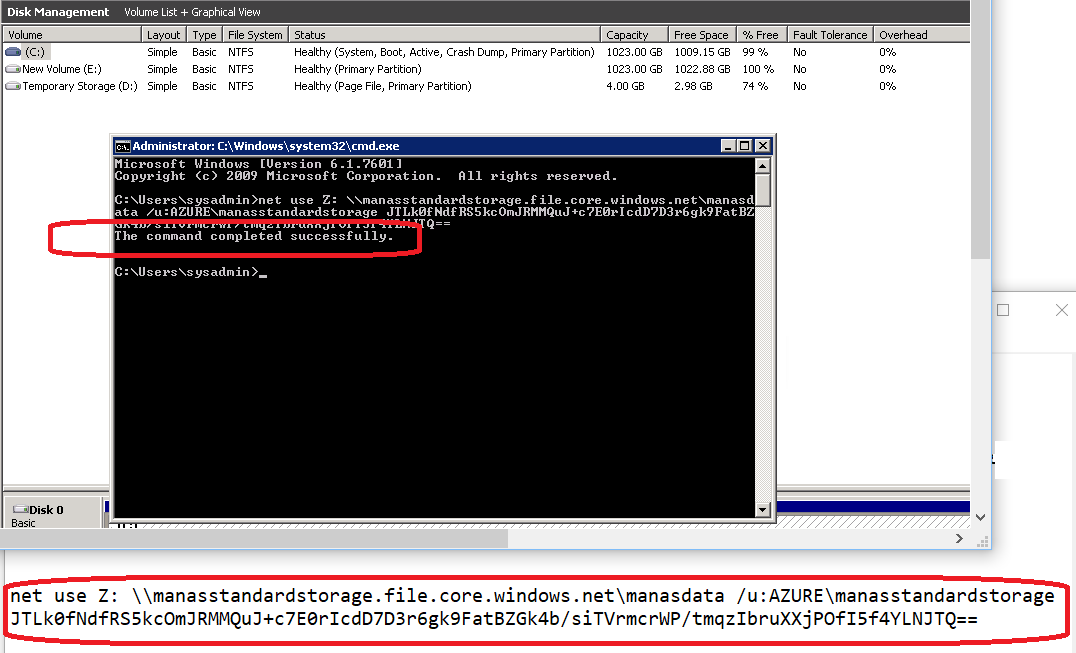Screen dimensions: 1076x653
Task: Select the New Volume (E:) drive icon
Action: coord(13,69)
